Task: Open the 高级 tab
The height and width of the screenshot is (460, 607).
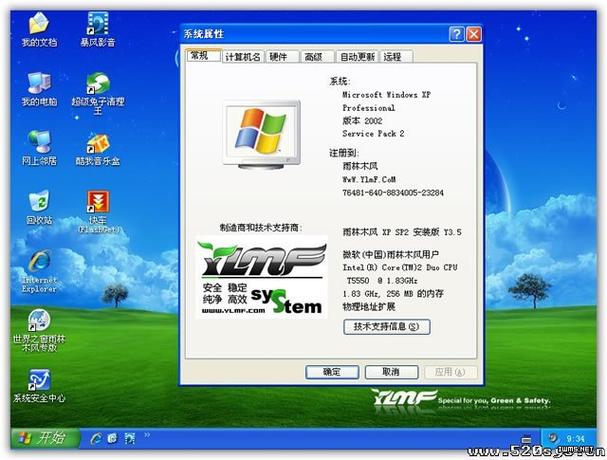Action: point(313,57)
